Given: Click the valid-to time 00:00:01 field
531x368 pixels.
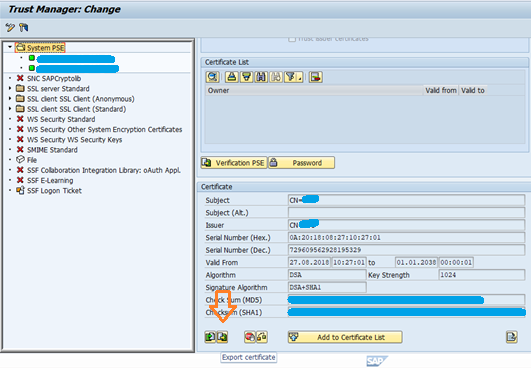Looking at the screenshot, I should [456, 262].
